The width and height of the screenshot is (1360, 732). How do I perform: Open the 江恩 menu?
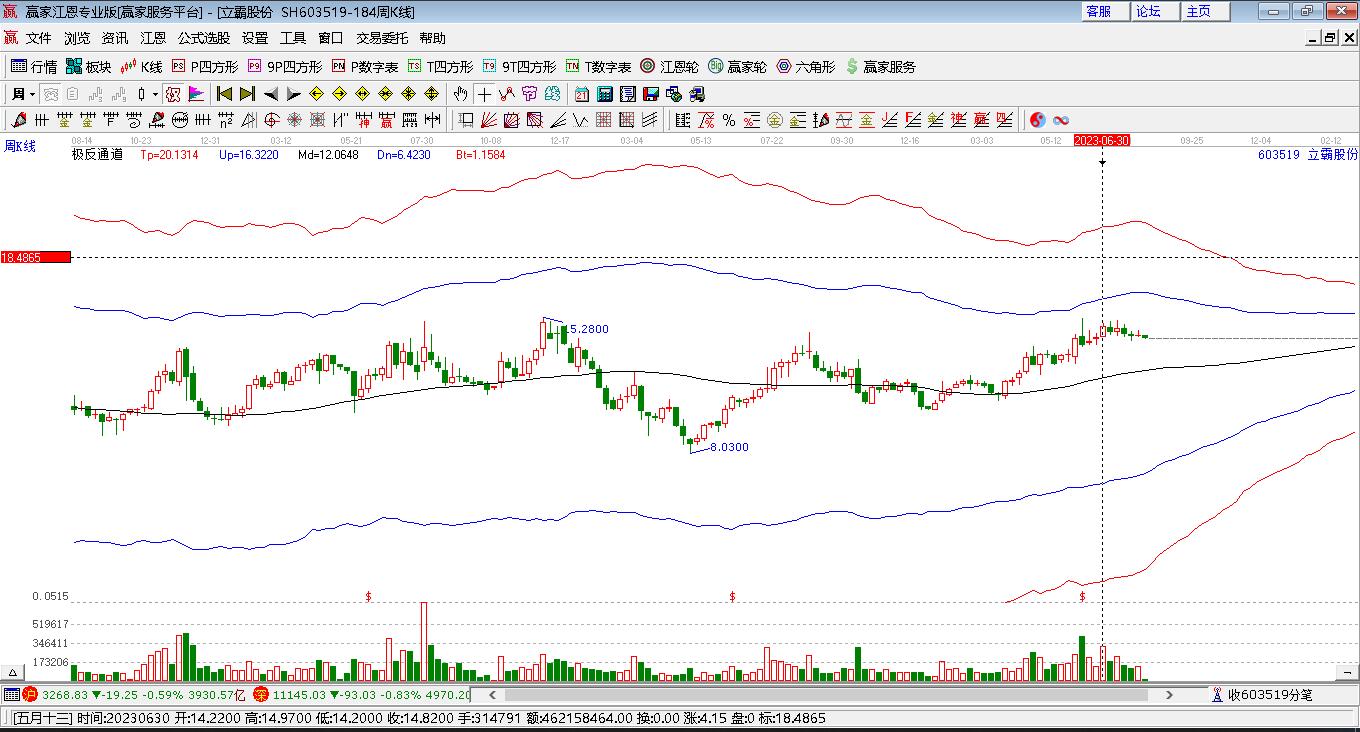coord(153,38)
